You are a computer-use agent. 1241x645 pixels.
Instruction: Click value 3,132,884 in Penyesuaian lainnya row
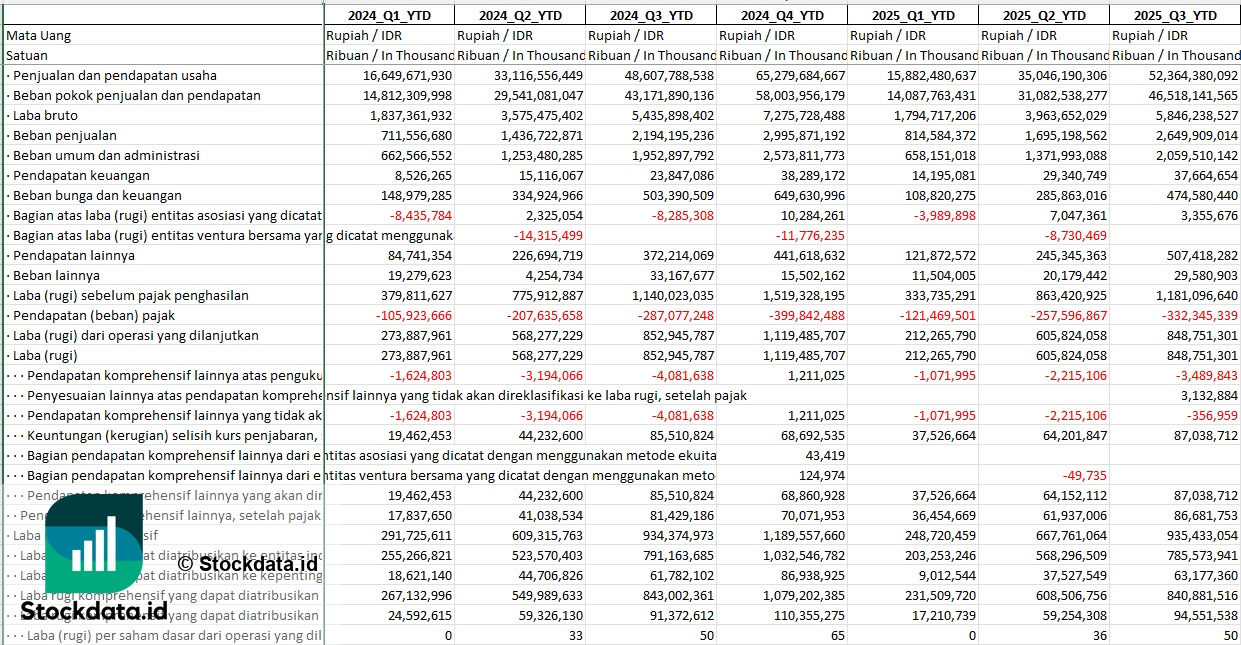[1211, 395]
